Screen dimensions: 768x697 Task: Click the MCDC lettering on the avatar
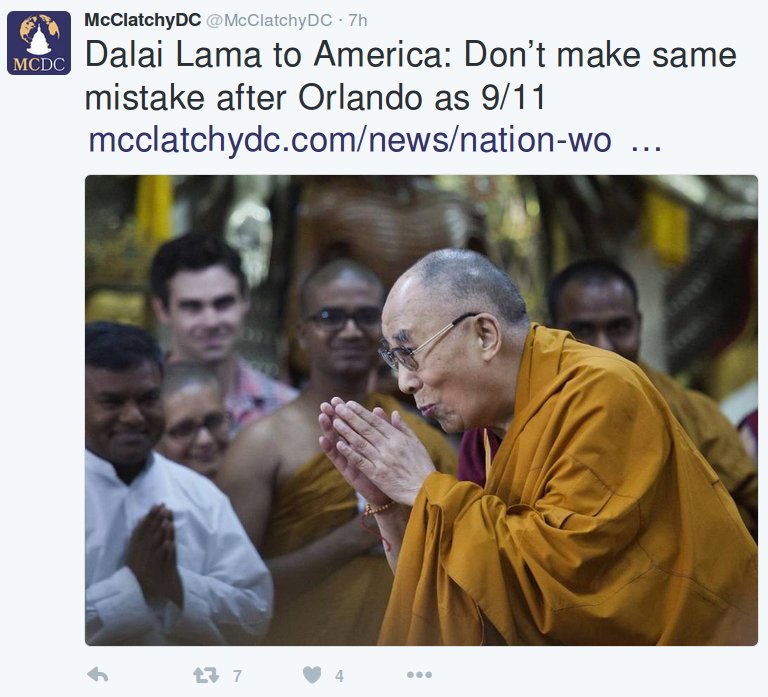click(39, 65)
